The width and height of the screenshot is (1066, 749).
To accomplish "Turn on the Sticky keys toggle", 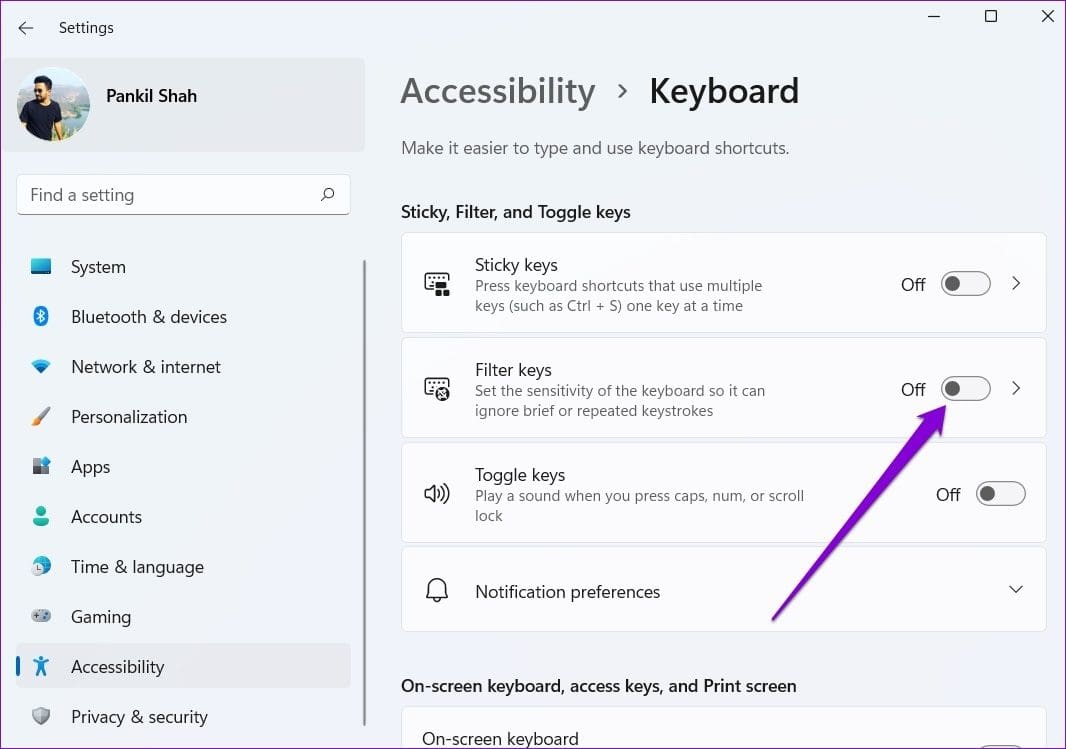I will (x=965, y=284).
